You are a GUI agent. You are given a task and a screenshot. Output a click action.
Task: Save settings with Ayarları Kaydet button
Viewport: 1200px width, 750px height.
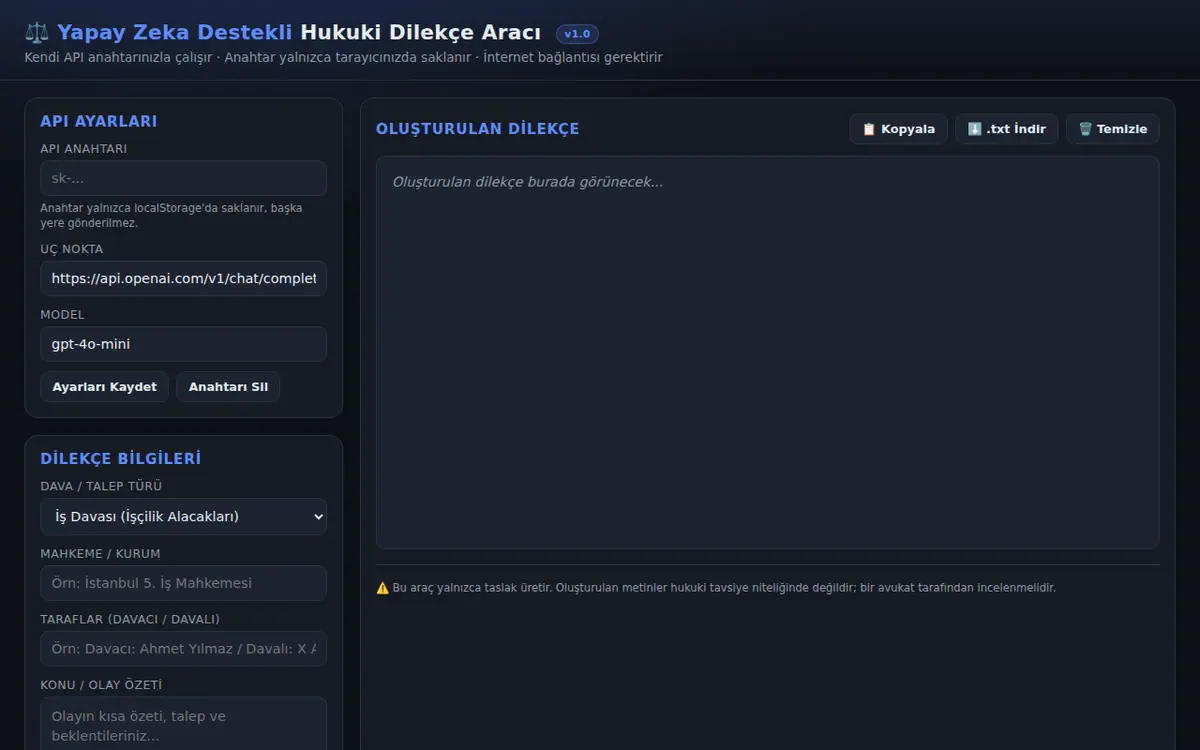[x=104, y=387]
